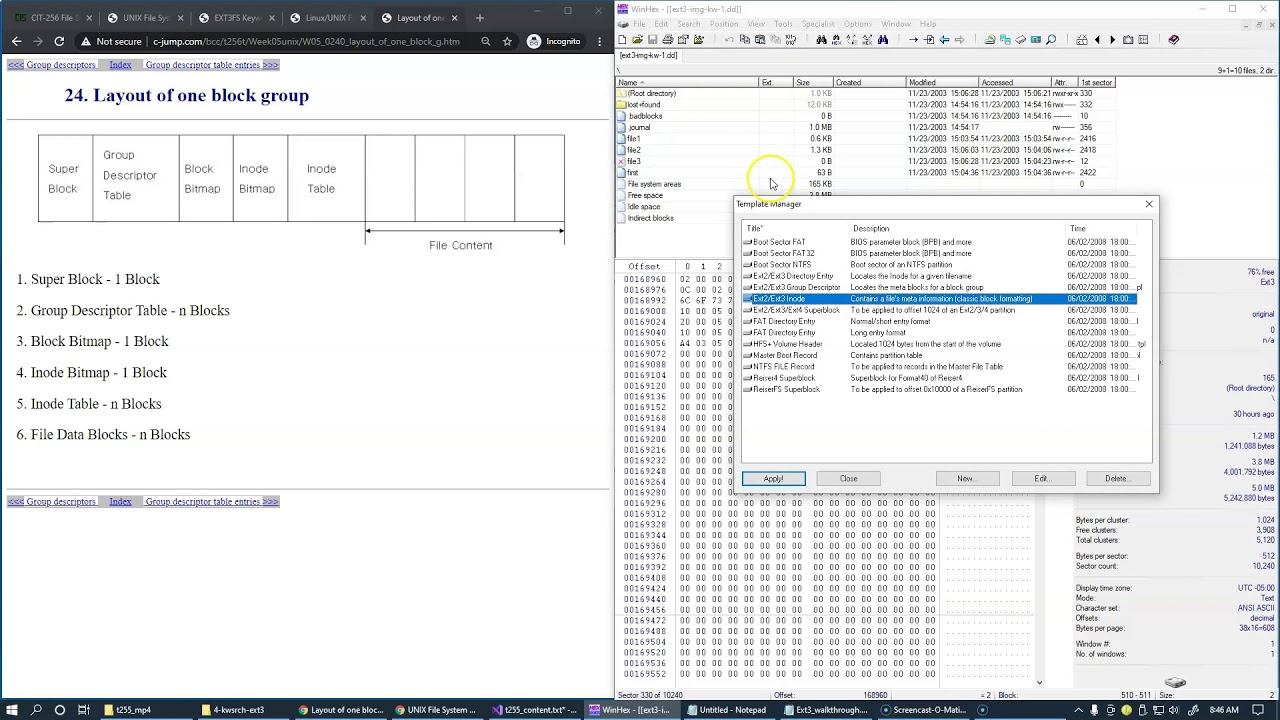Click the Print icon in WinHex toolbar
1280x720 pixels.
[668, 40]
